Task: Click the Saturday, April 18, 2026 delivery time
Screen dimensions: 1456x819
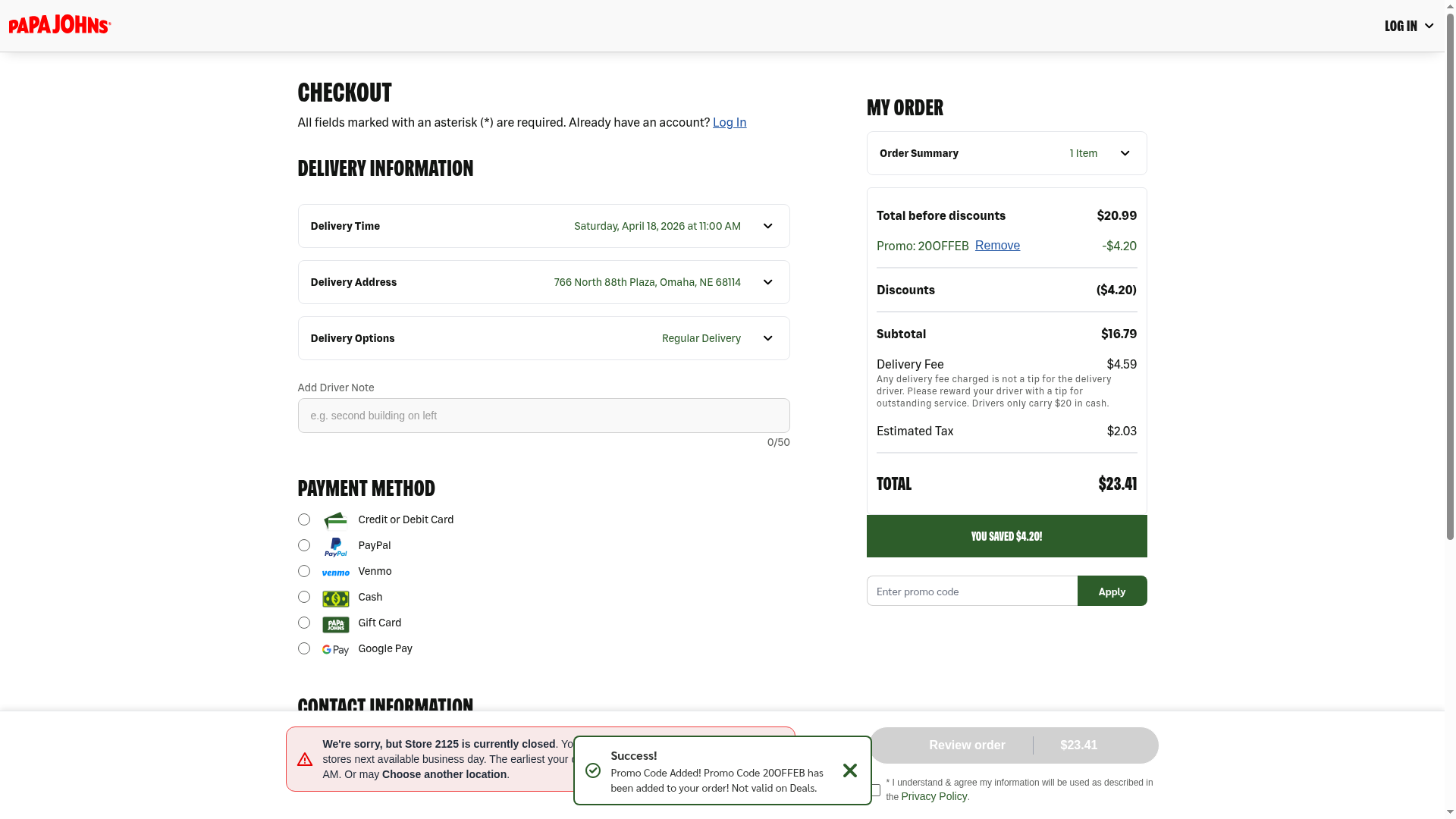Action: pyautogui.click(x=657, y=226)
